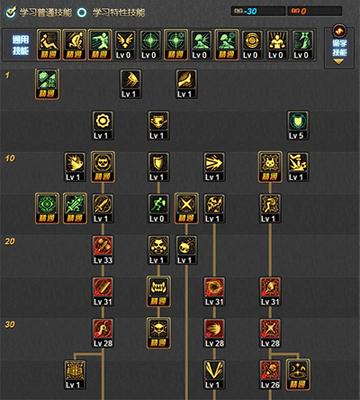Click the gold V-shaped Lv 1 skill
The width and height of the screenshot is (360, 400).
[214, 375]
